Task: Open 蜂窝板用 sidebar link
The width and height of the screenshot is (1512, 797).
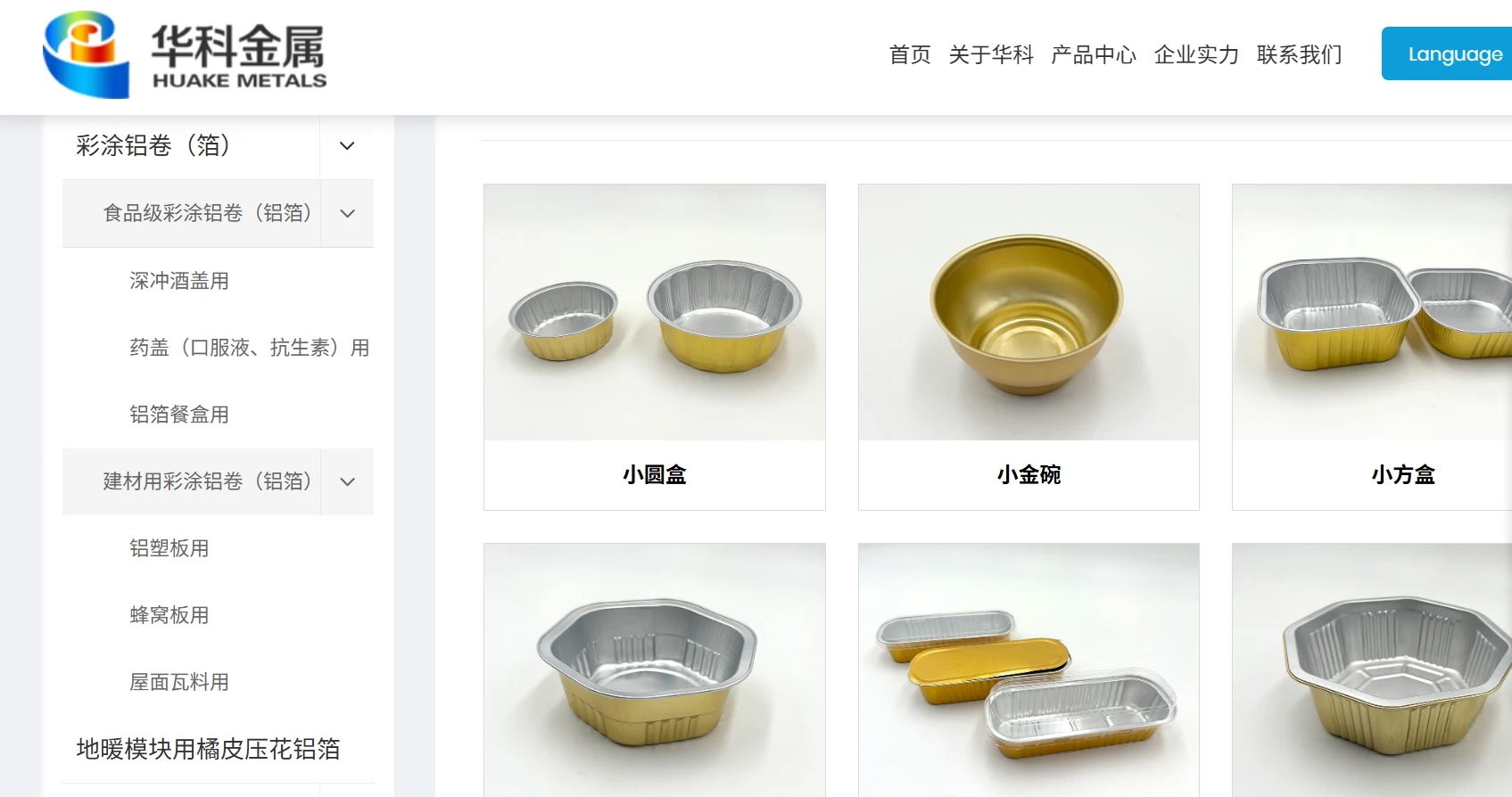Action: [x=169, y=615]
